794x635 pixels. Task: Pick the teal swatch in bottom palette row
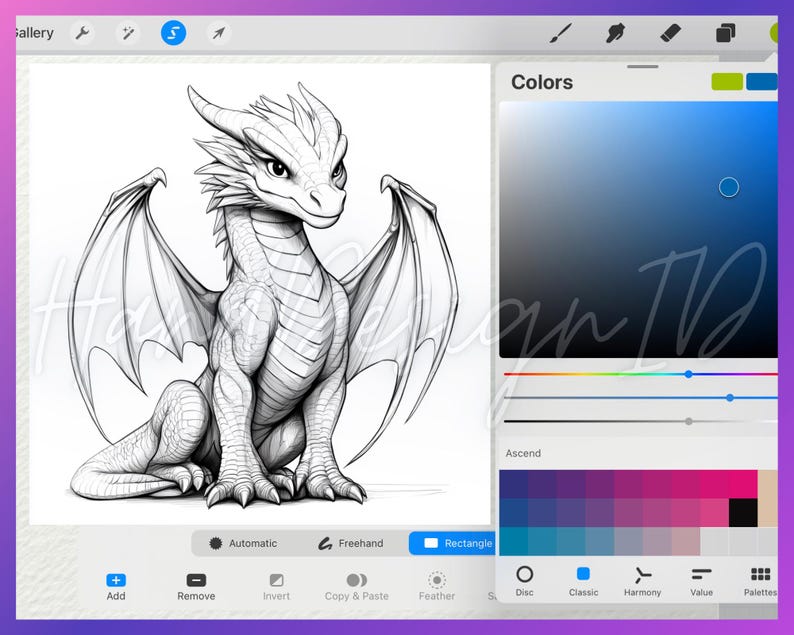(513, 541)
